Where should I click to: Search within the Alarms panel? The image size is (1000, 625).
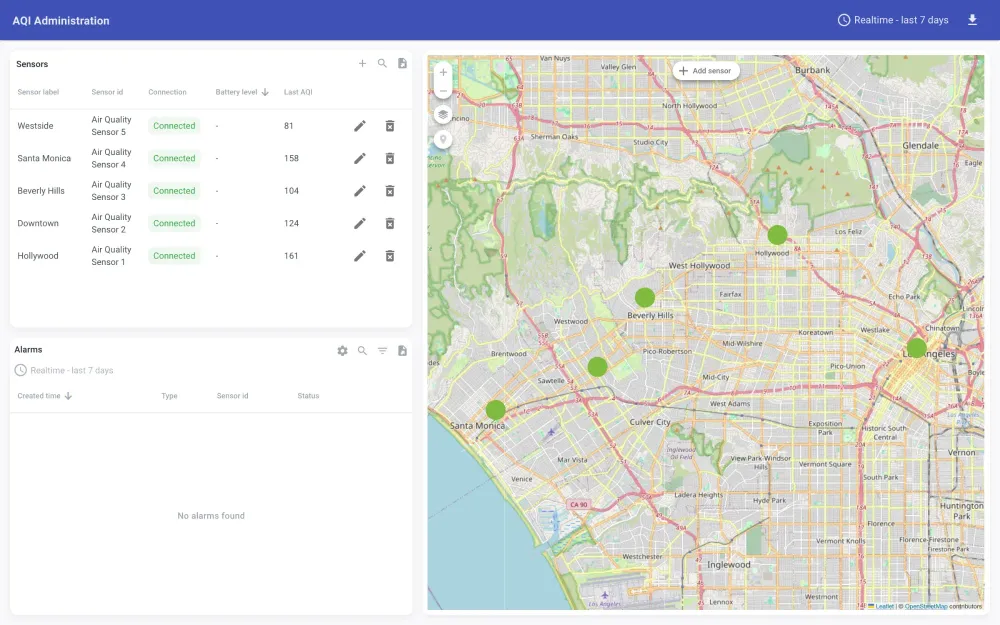(362, 351)
